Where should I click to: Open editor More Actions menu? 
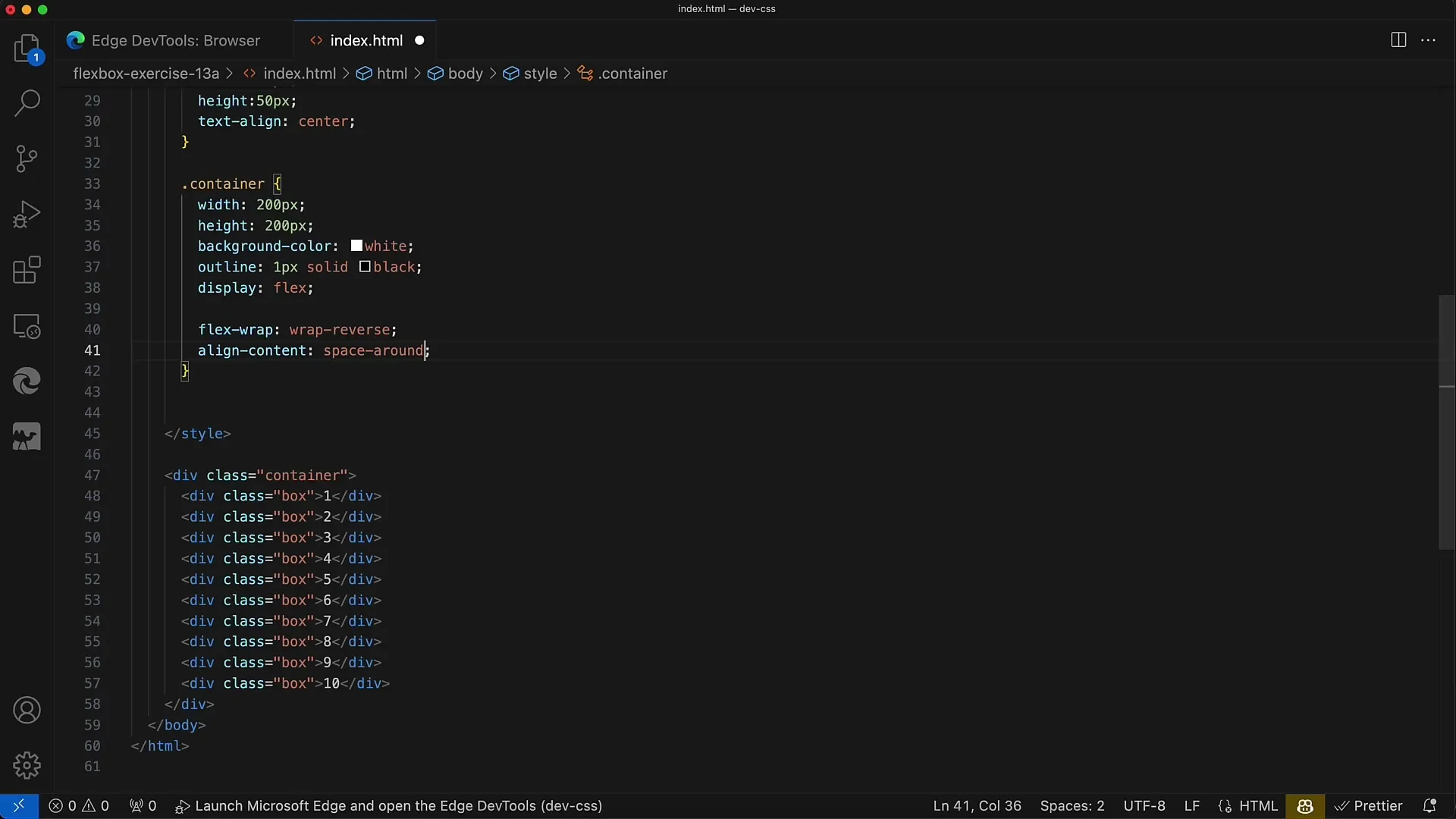tap(1429, 40)
